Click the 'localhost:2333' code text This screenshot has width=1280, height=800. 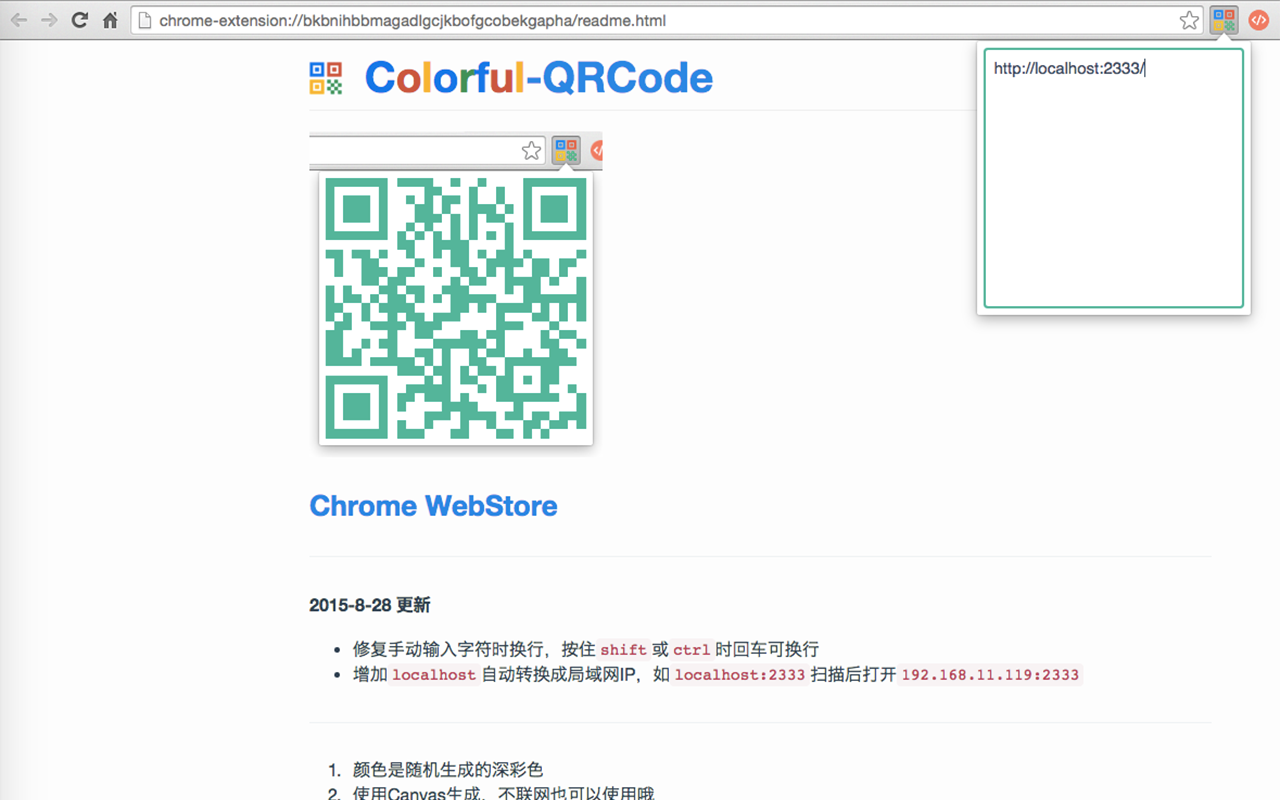point(740,675)
